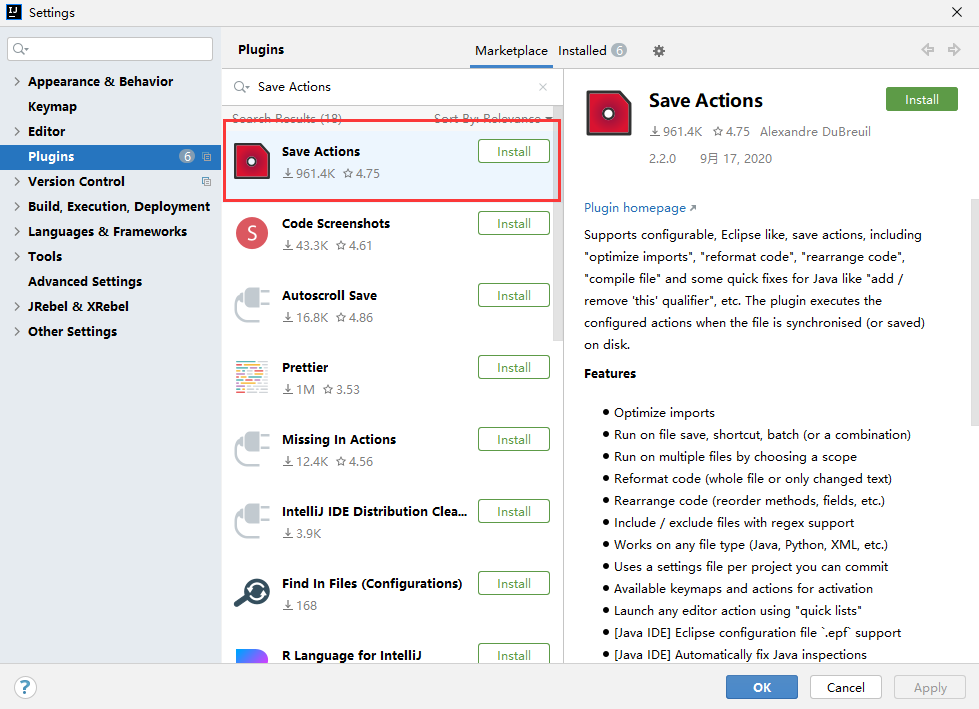This screenshot has height=709, width=979.
Task: Click Save Actions large icon in details
Action: point(609,113)
